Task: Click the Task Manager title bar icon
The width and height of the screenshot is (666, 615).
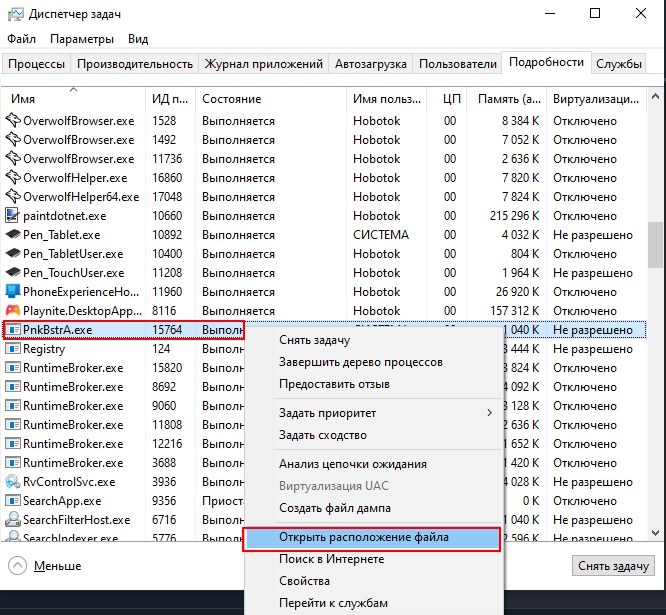Action: pyautogui.click(x=16, y=14)
